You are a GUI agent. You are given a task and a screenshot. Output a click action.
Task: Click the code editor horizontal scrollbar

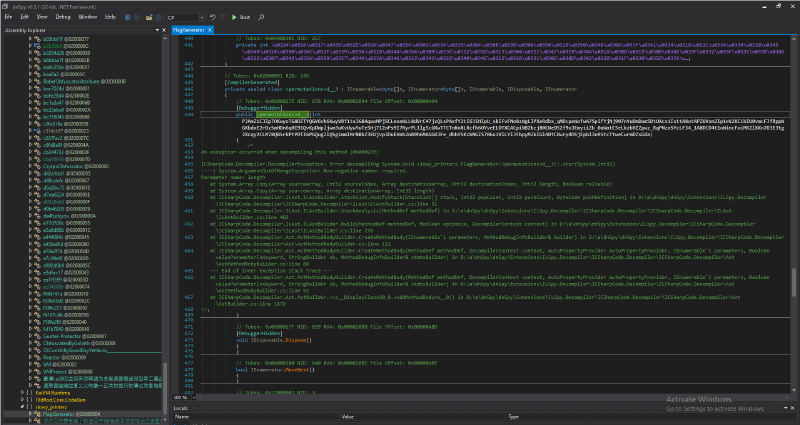pyautogui.click(x=493, y=397)
